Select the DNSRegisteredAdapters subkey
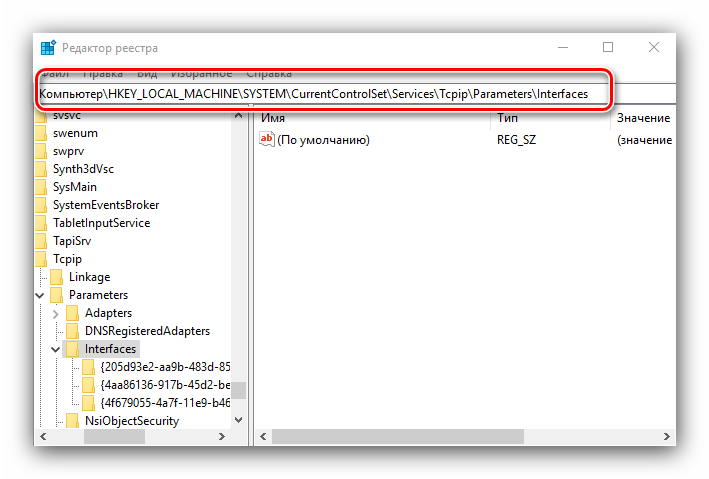The image size is (709, 479). click(147, 331)
